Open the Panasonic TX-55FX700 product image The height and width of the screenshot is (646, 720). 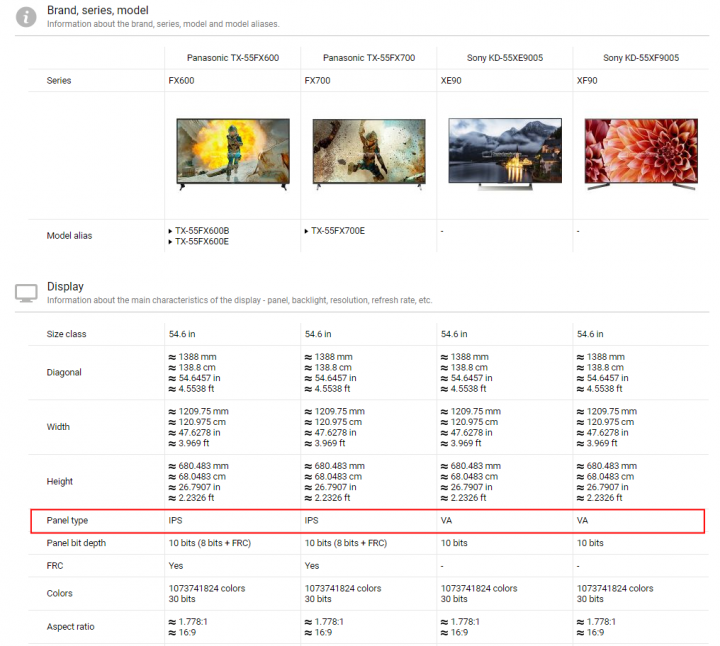pyautogui.click(x=369, y=154)
